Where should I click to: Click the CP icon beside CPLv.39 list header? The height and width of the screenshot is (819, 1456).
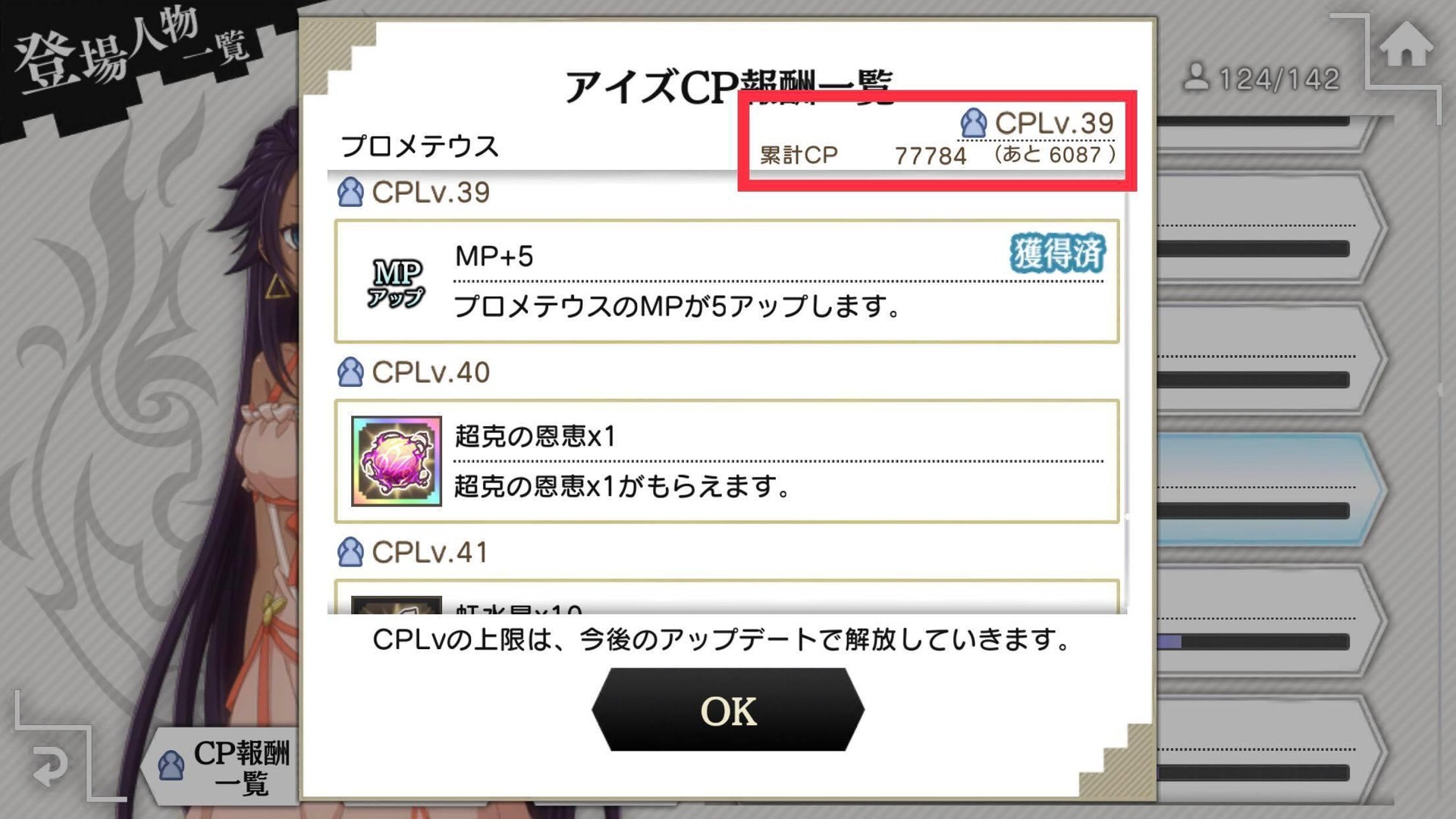[350, 193]
